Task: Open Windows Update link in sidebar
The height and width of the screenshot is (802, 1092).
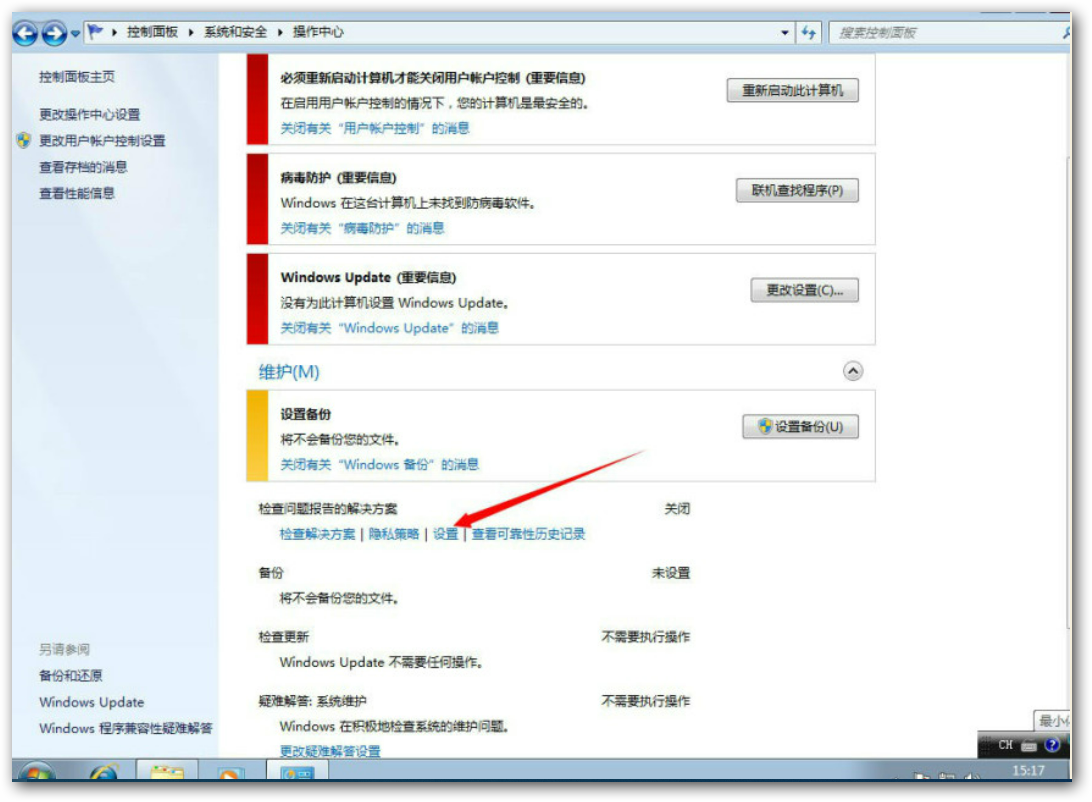Action: pyautogui.click(x=91, y=702)
